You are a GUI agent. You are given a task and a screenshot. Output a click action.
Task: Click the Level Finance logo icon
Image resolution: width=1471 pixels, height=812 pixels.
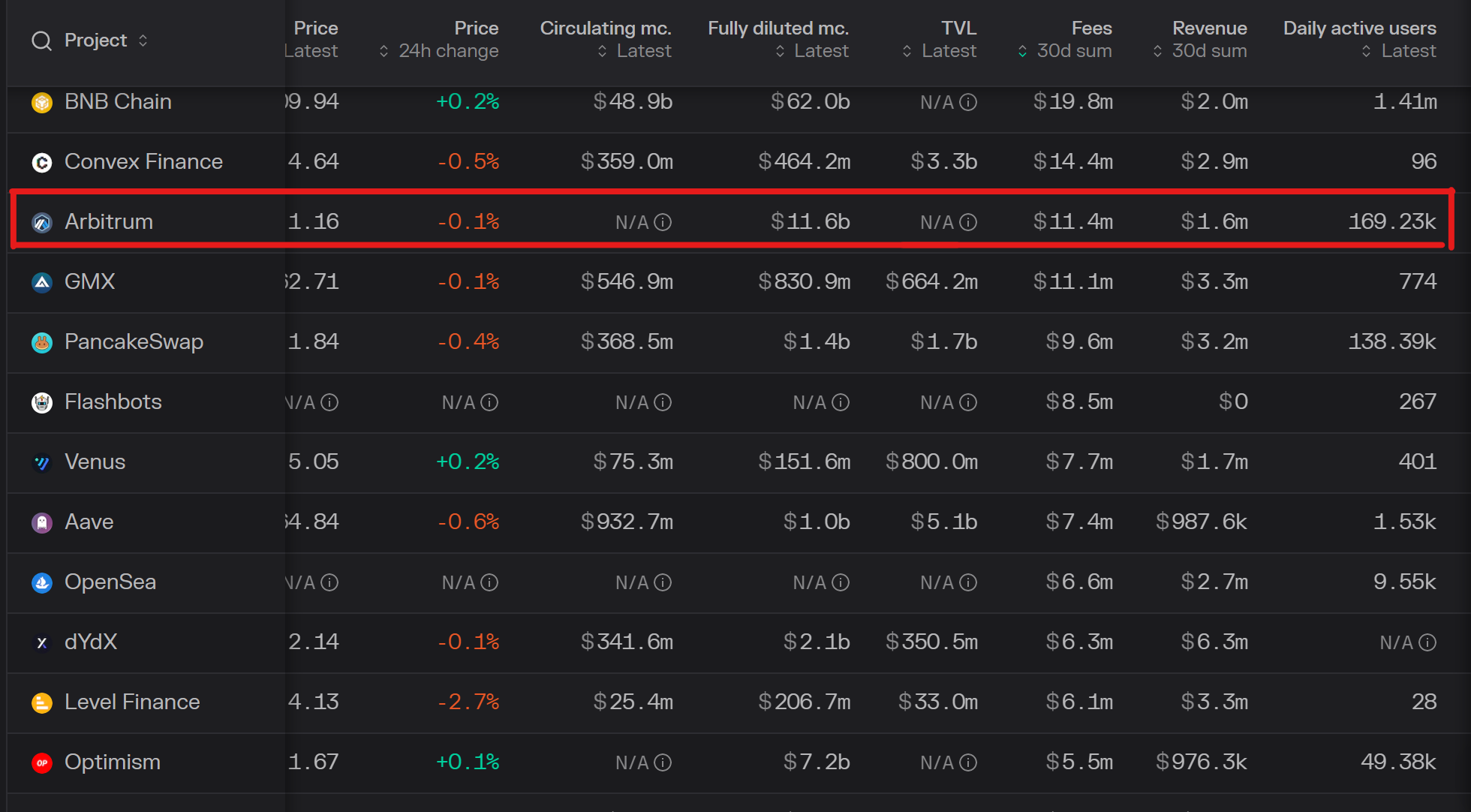(x=42, y=702)
